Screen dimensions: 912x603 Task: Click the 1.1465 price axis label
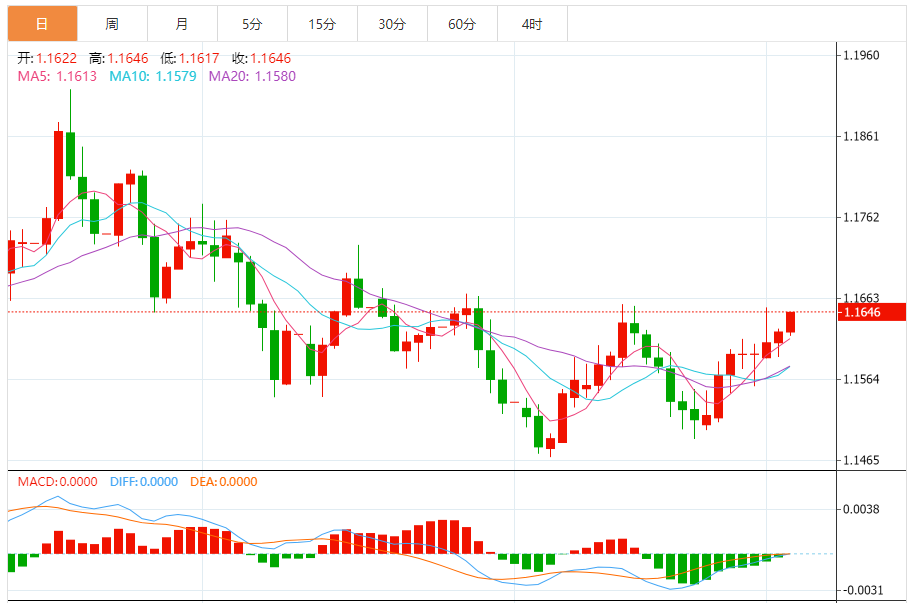point(861,460)
